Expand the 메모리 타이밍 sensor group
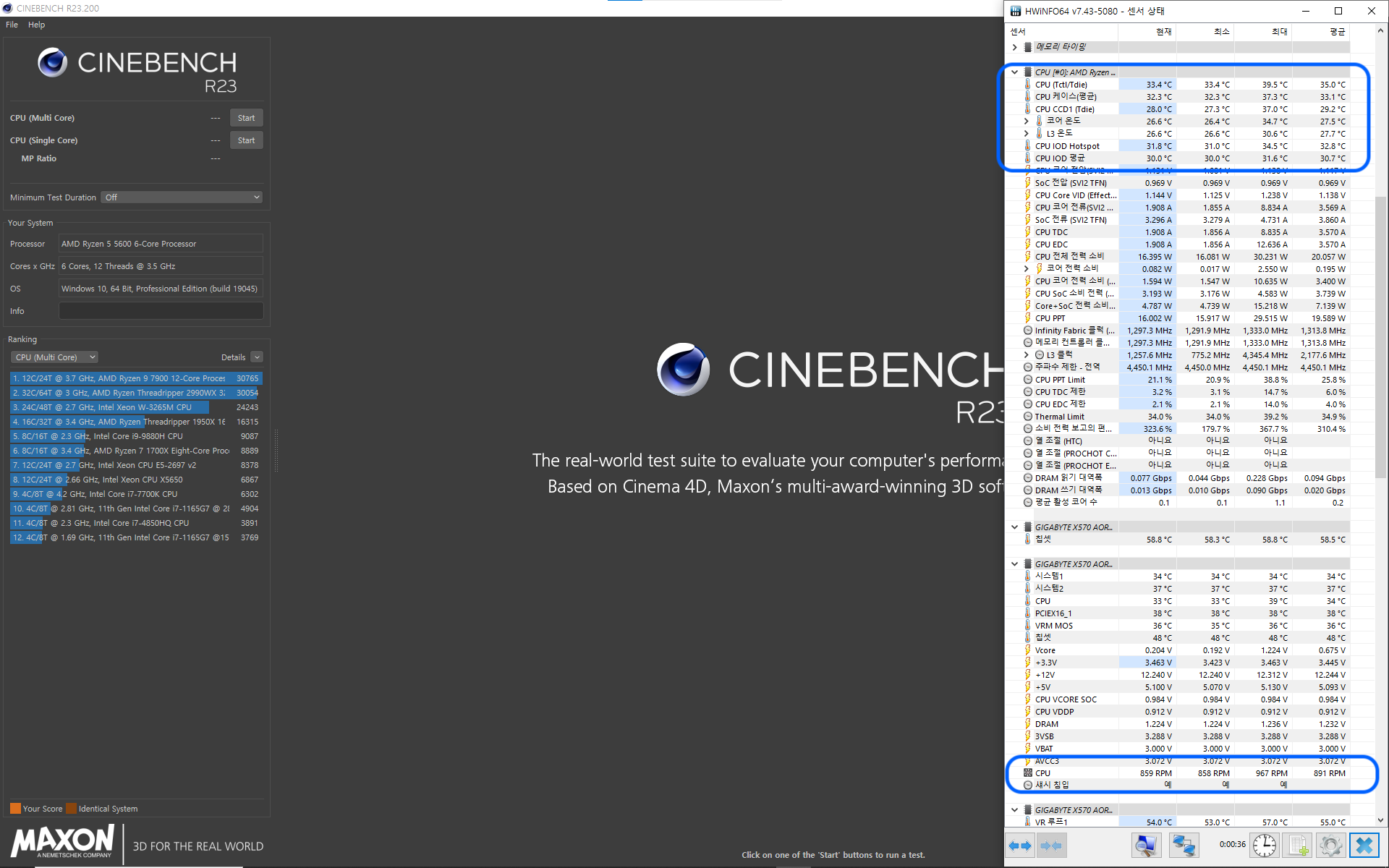Screen dimensions: 1389x868 pyautogui.click(x=1014, y=47)
